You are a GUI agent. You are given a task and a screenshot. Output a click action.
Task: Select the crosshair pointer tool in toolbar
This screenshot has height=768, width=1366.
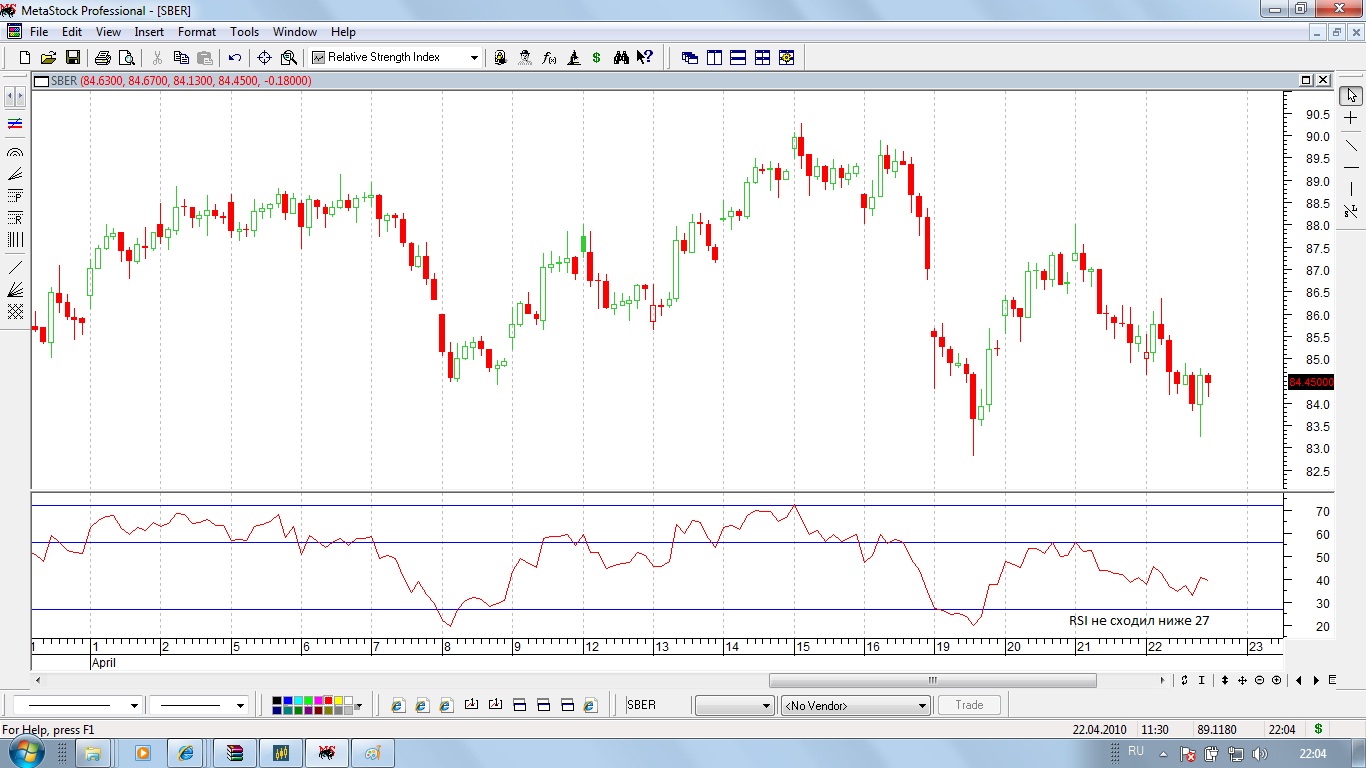[265, 58]
